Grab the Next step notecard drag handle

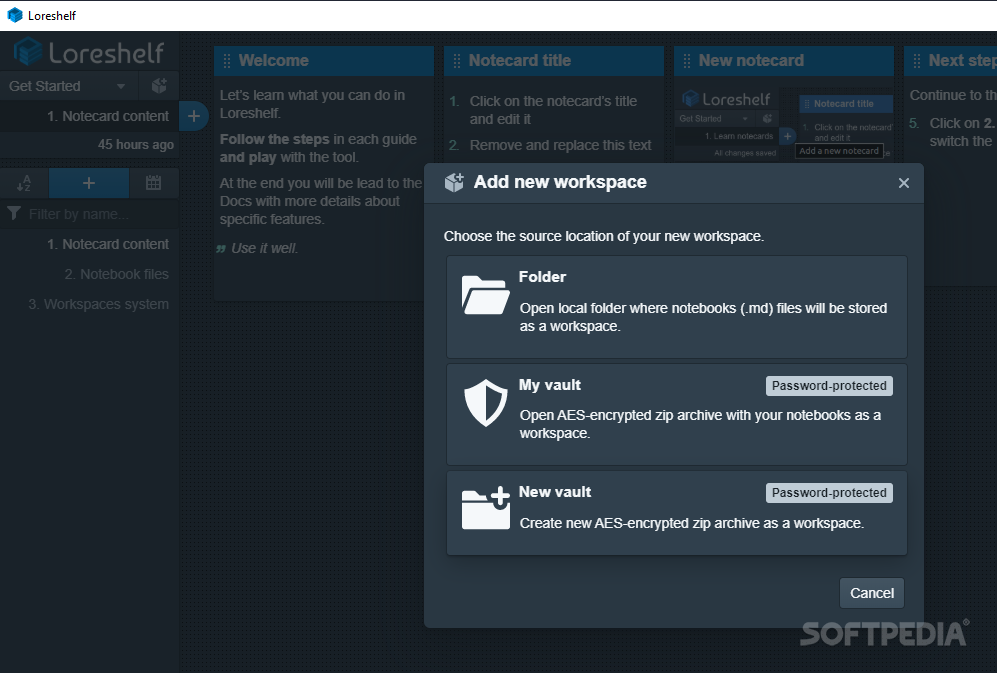[x=917, y=61]
